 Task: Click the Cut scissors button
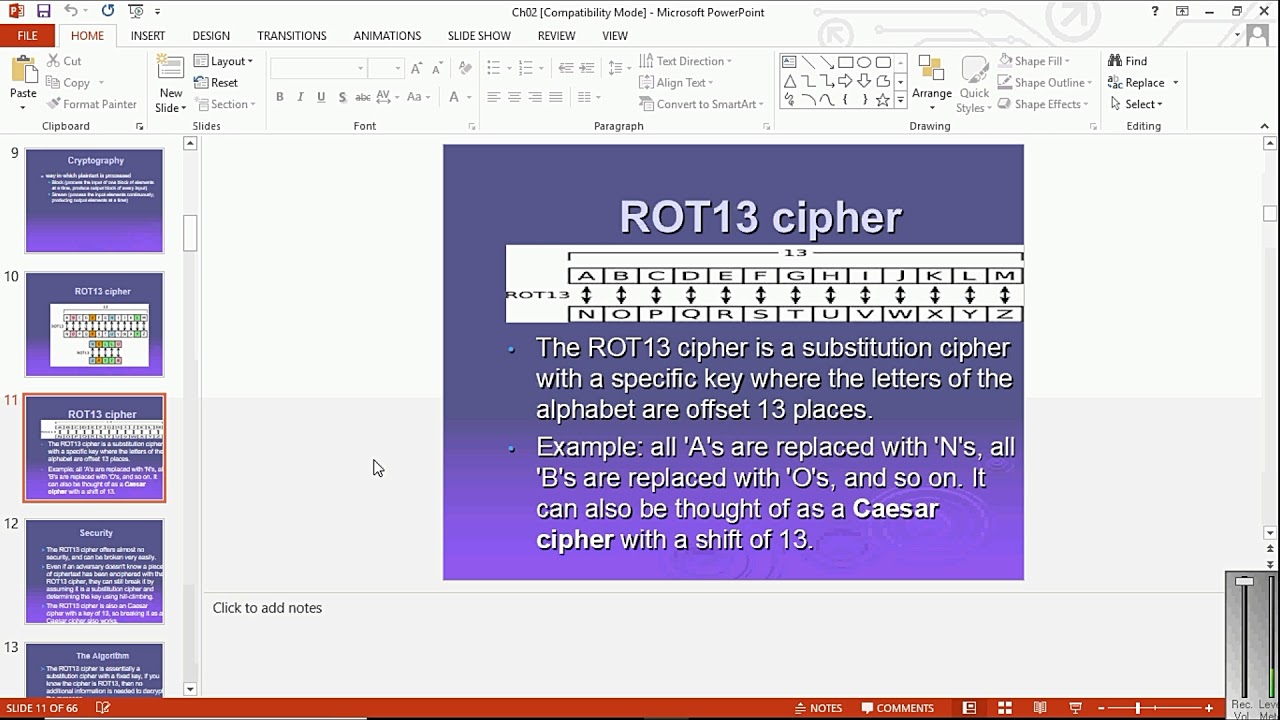point(63,61)
